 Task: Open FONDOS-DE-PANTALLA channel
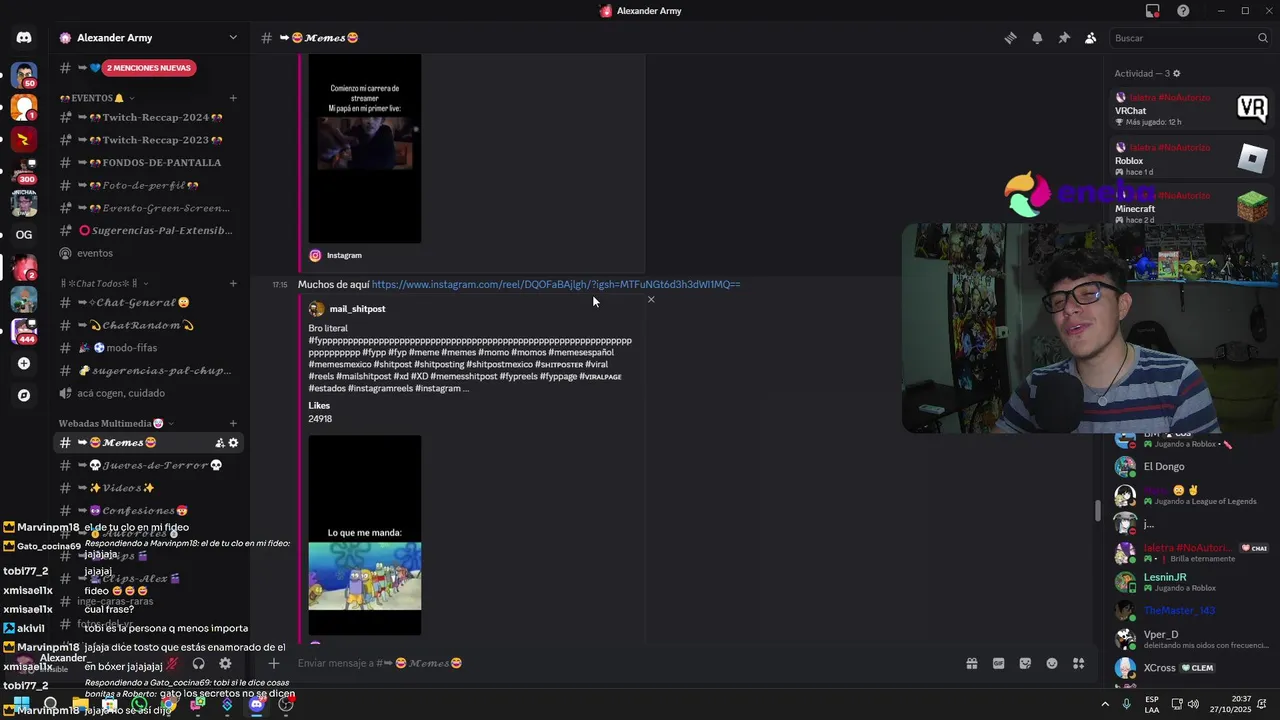149,162
